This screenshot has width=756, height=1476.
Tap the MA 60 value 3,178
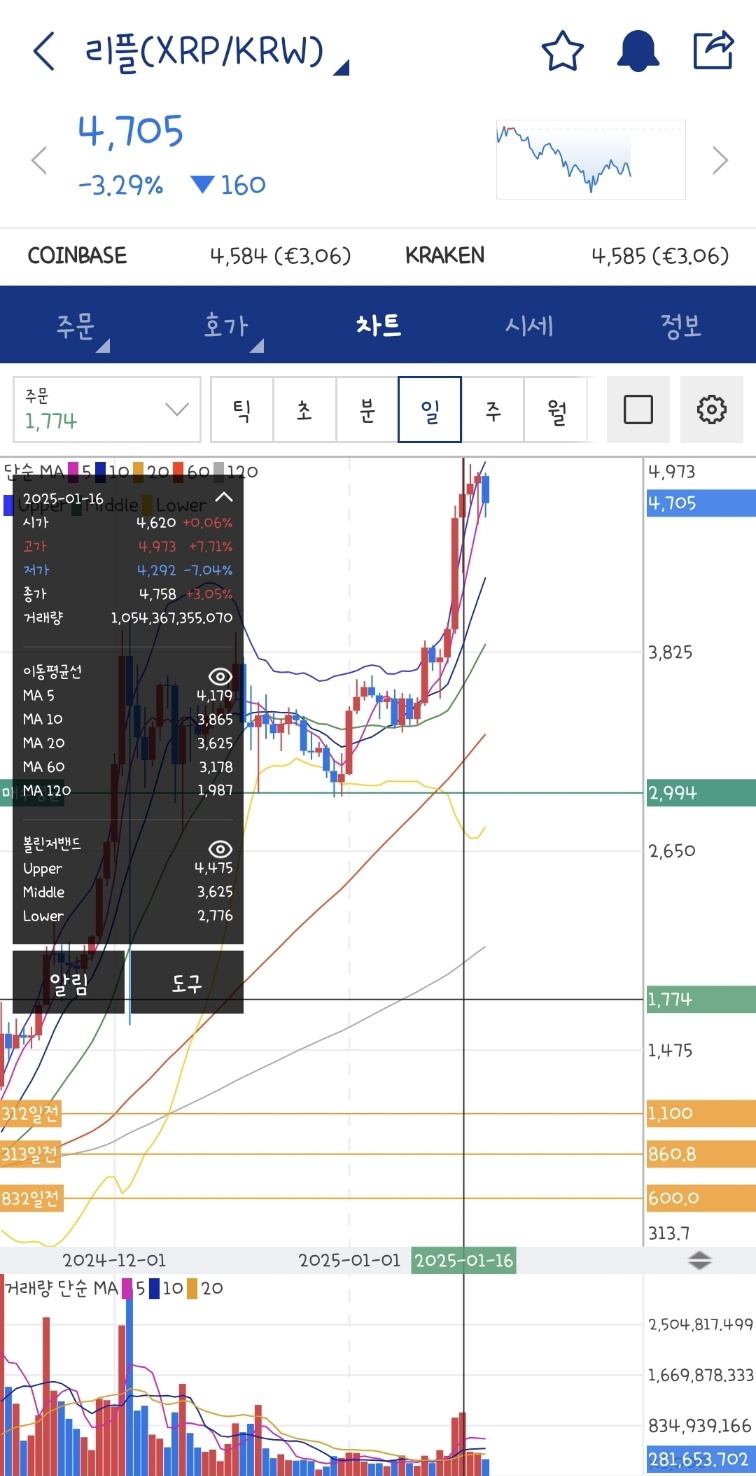click(x=214, y=767)
